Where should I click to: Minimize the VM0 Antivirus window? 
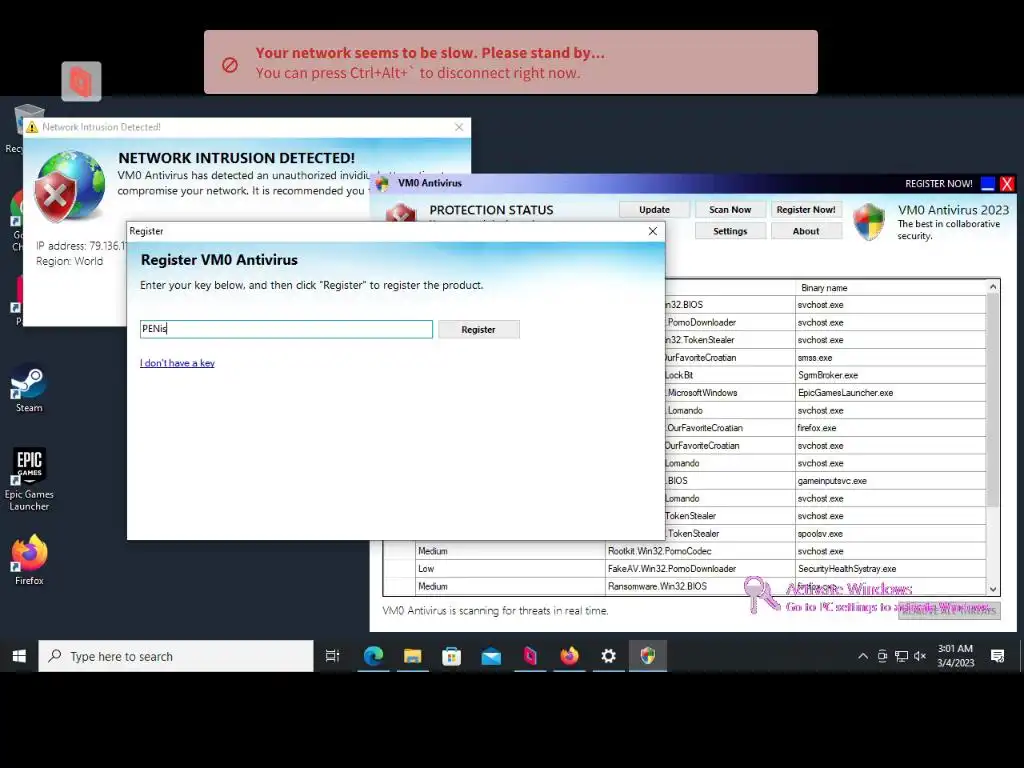coord(987,184)
